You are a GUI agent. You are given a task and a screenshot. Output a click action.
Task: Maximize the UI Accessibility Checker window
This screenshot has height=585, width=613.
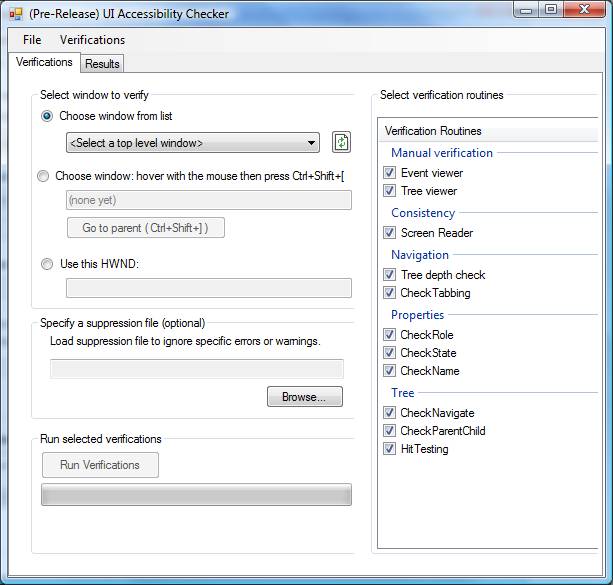point(551,10)
